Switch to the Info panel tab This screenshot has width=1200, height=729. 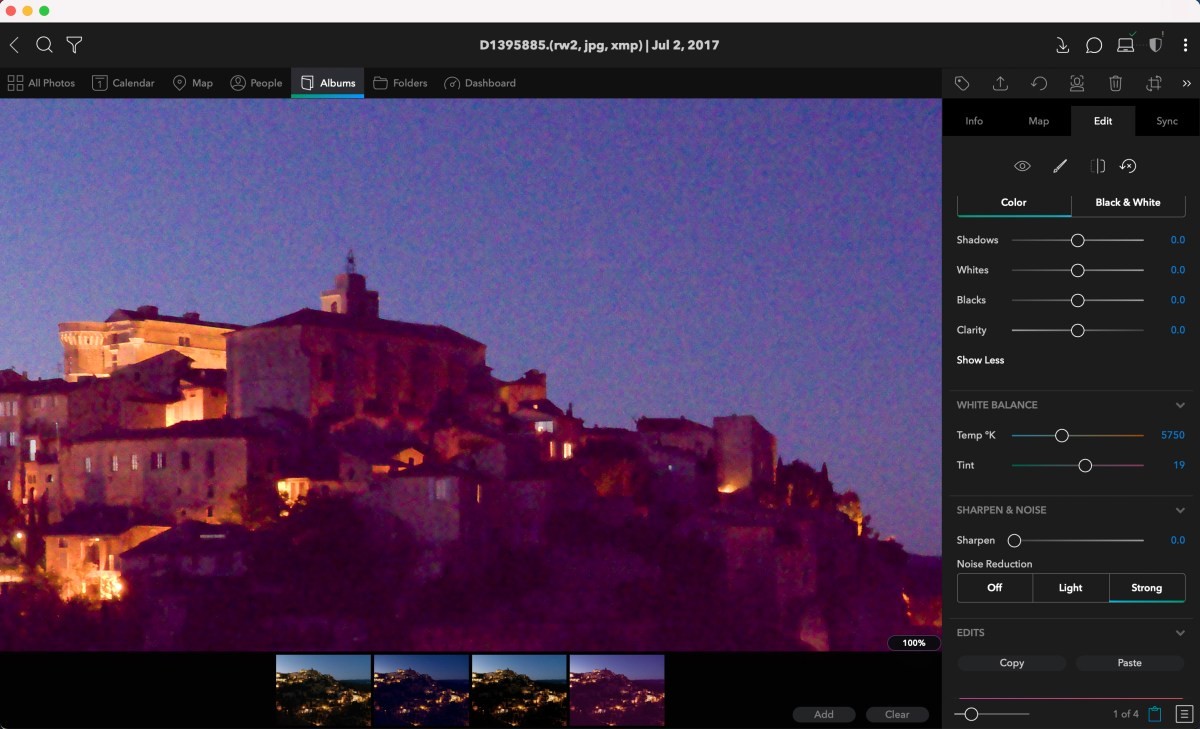tap(974, 121)
